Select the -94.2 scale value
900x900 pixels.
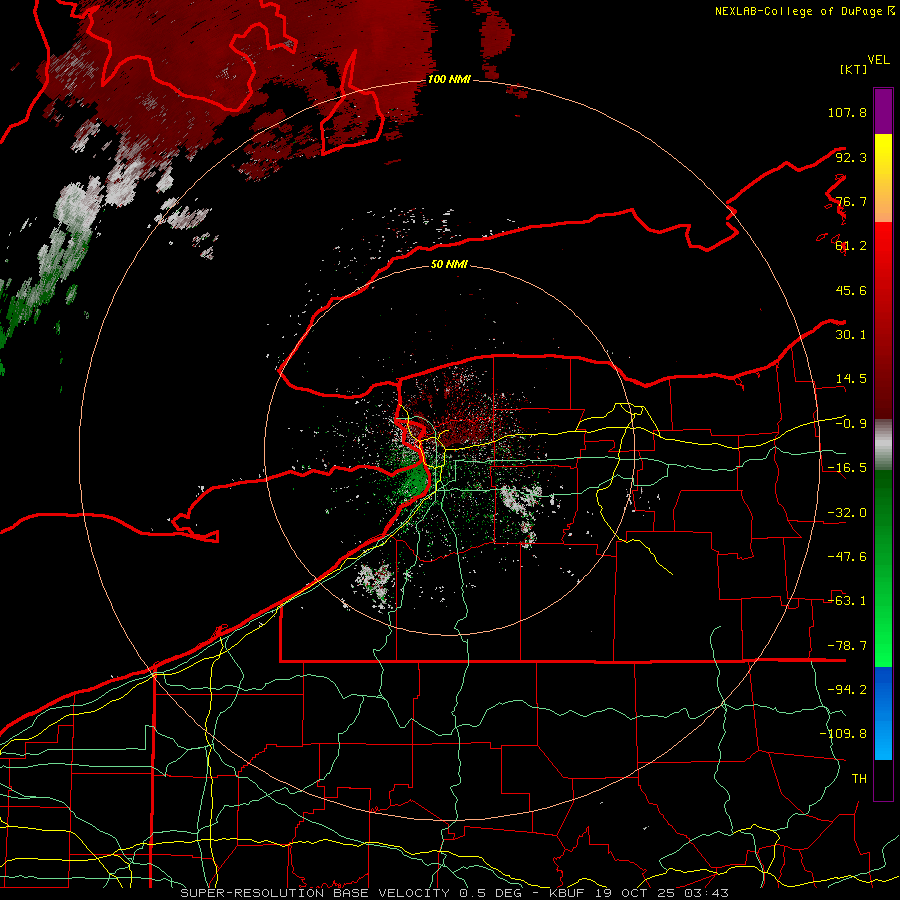click(847, 689)
